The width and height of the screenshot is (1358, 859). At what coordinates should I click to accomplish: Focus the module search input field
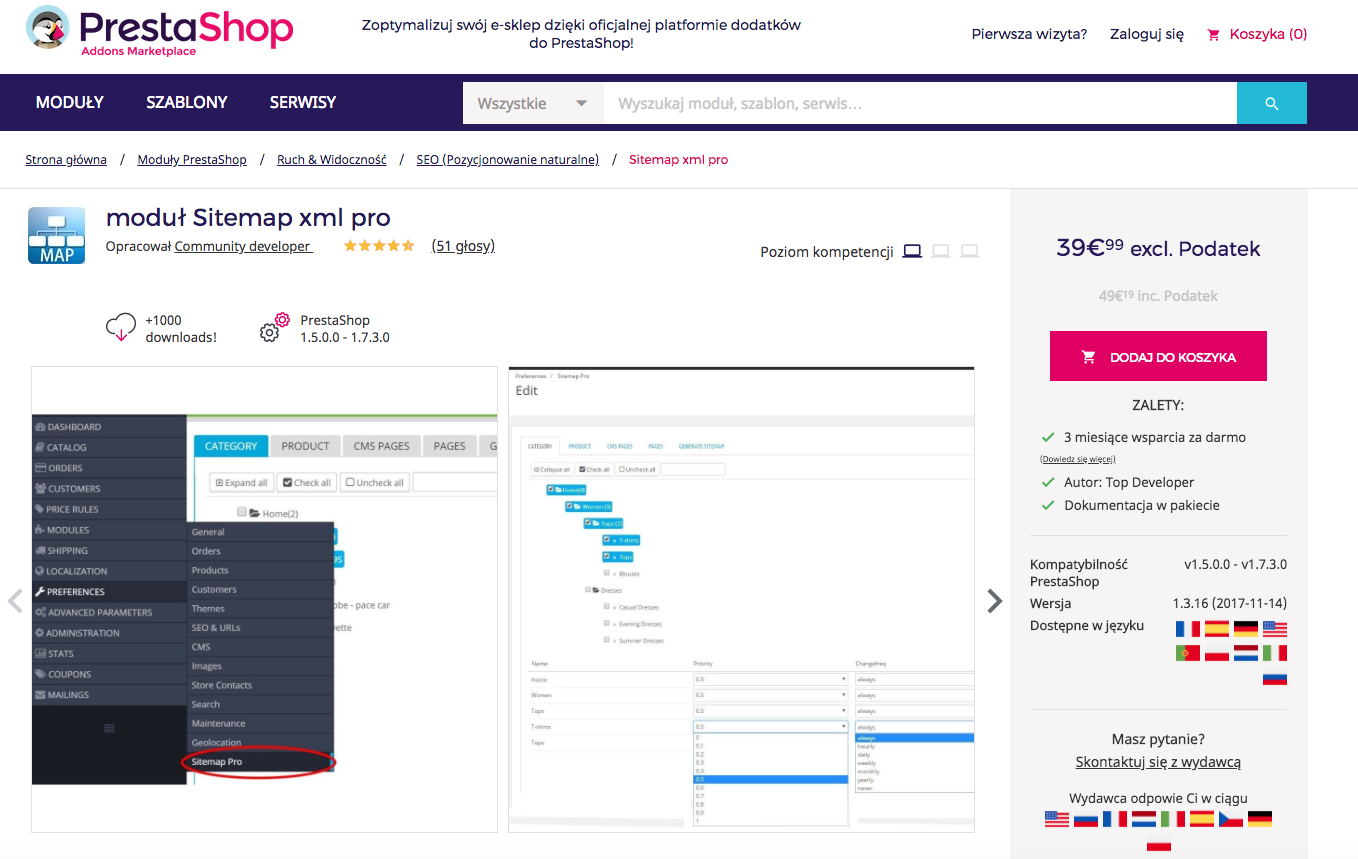click(920, 103)
